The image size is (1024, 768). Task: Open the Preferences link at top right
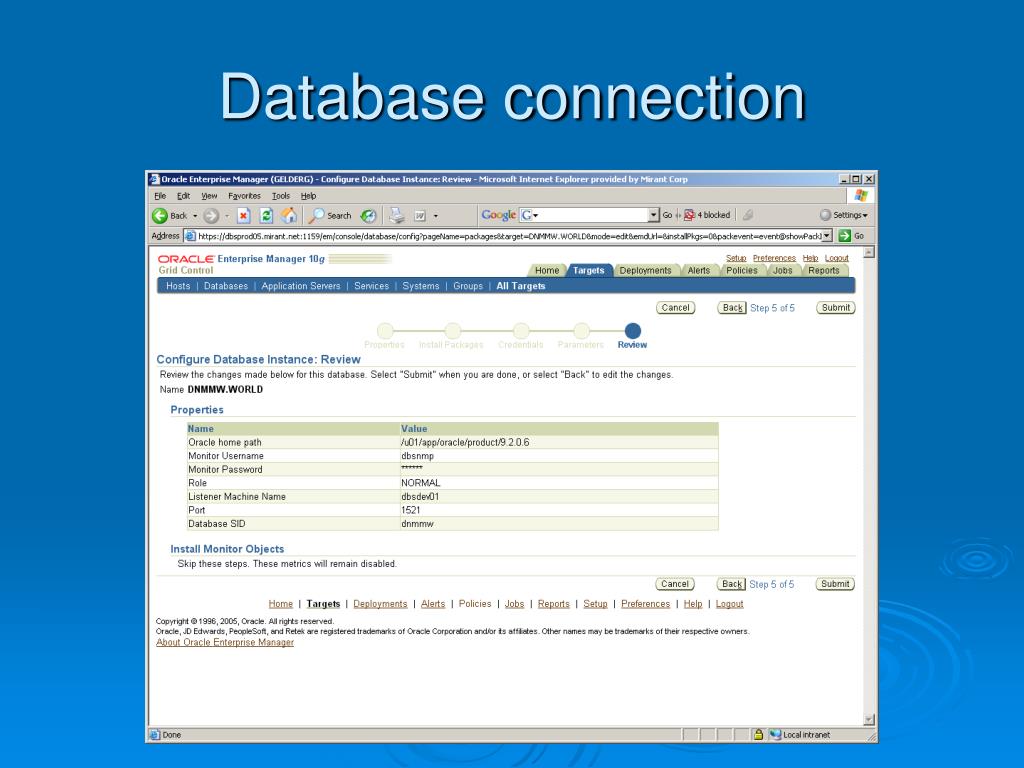[774, 258]
